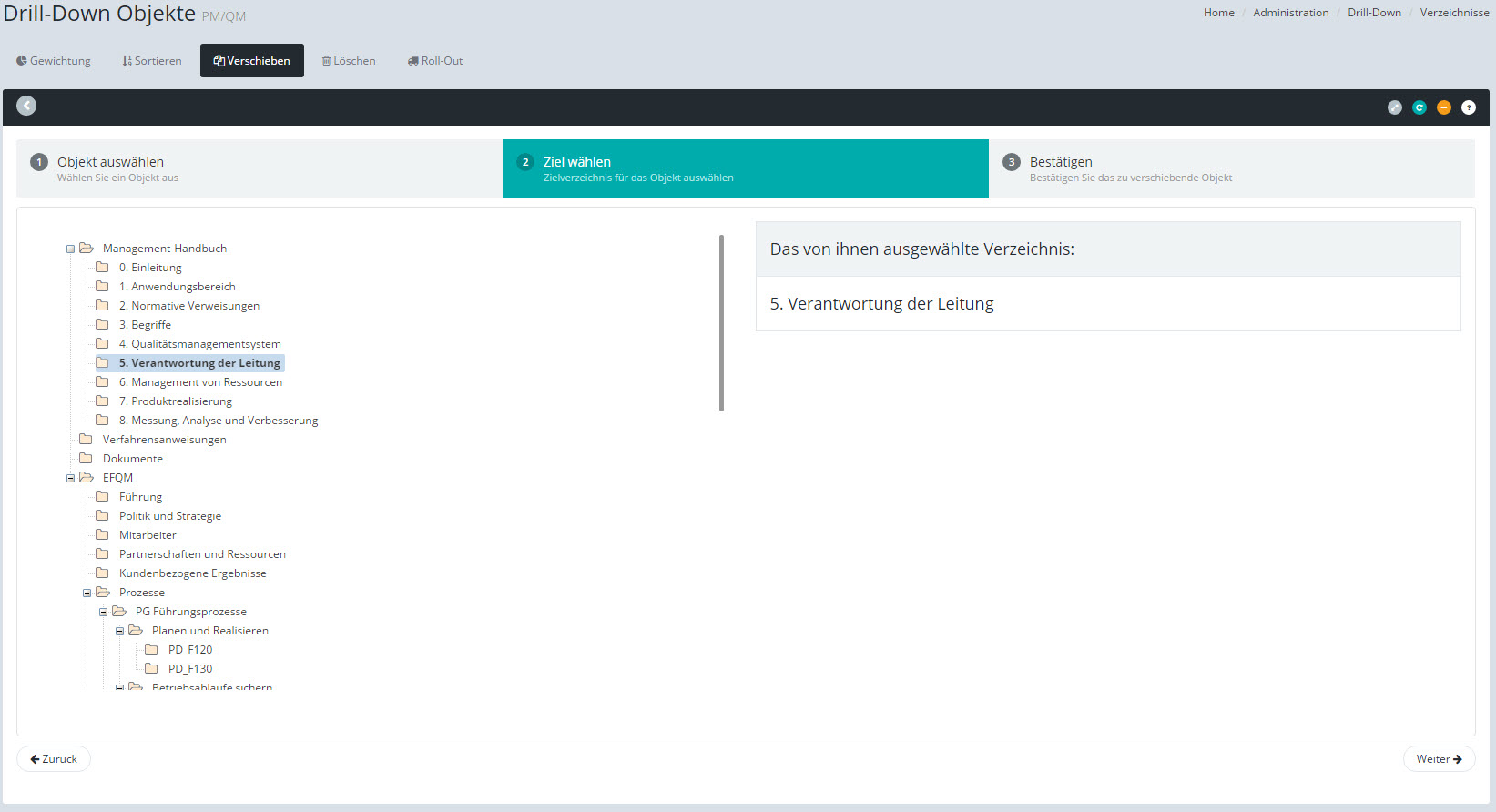Image resolution: width=1496 pixels, height=812 pixels.
Task: Click the Weiter button
Action: 1439,758
